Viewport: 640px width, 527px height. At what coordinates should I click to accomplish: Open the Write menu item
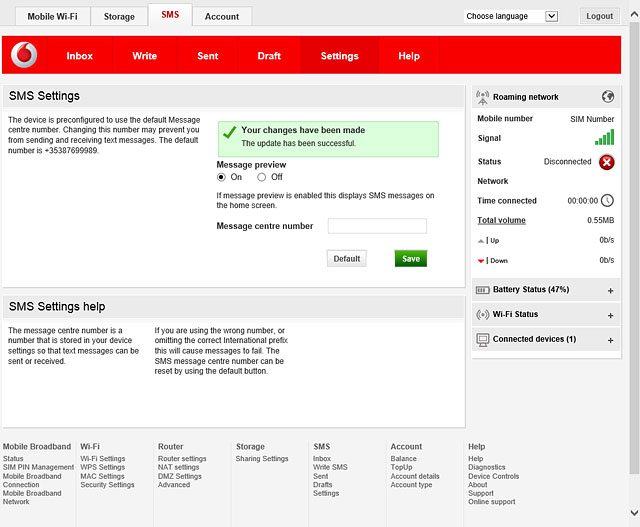click(x=144, y=56)
